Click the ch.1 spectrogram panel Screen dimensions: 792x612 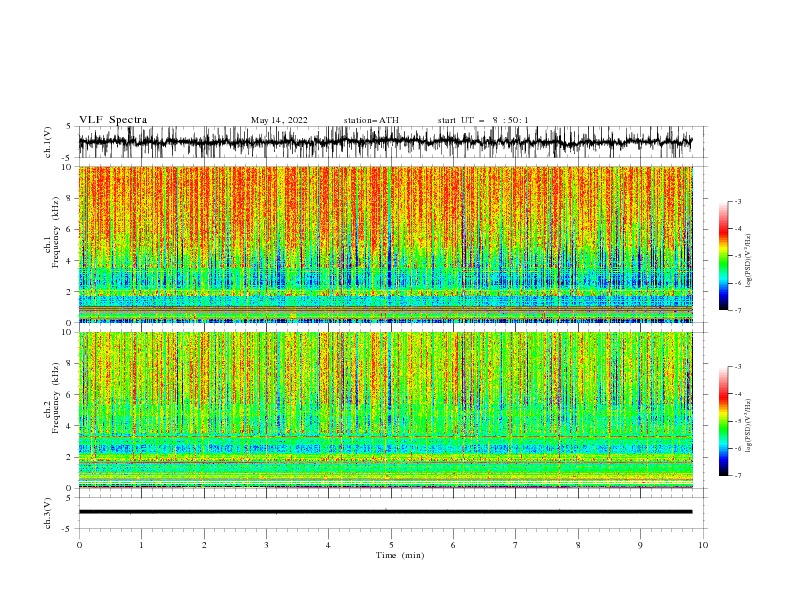[385, 244]
